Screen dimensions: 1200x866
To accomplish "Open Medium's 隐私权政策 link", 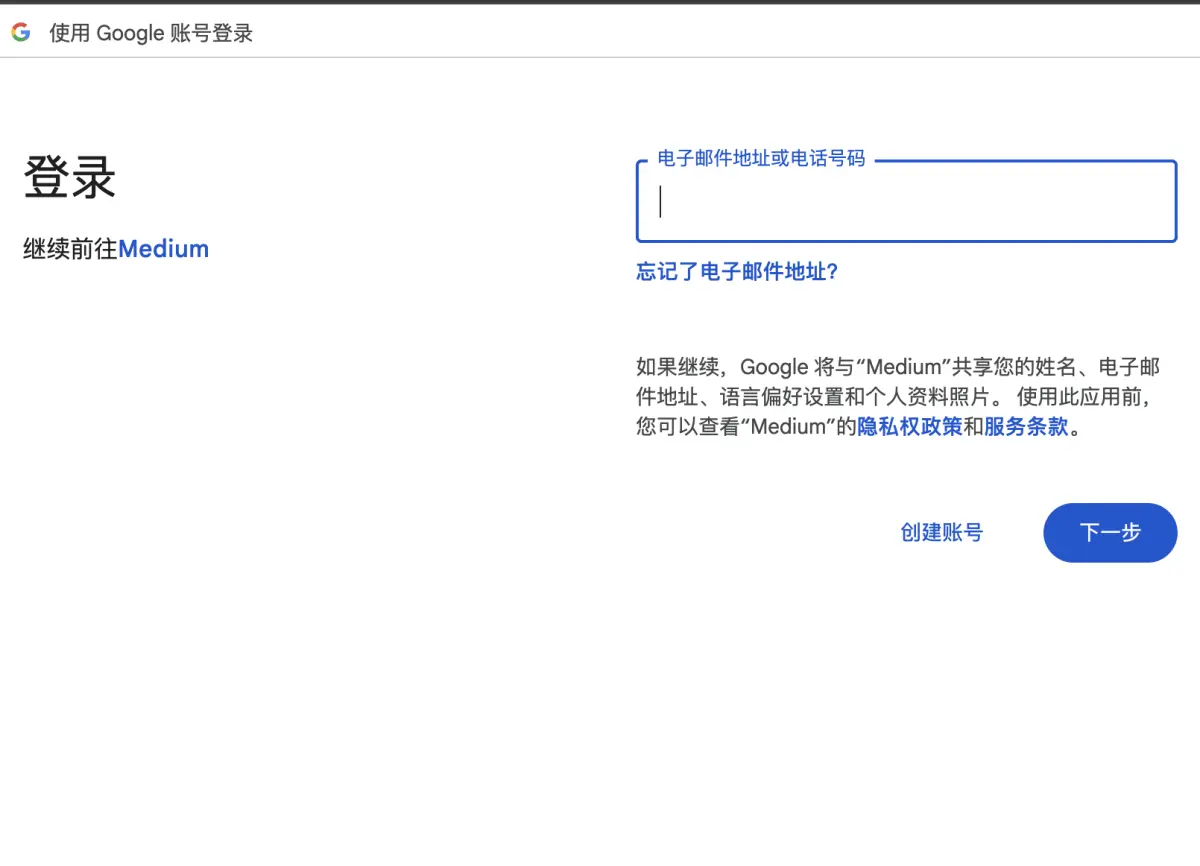I will coord(910,427).
